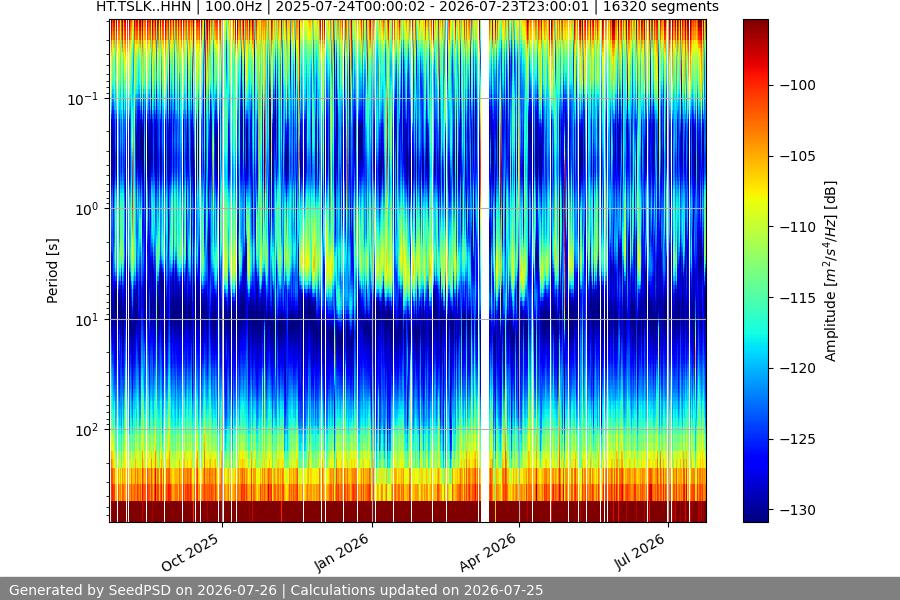Select the 'Jul 2026' x-axis tick label
This screenshot has width=900, height=600.
pos(640,552)
